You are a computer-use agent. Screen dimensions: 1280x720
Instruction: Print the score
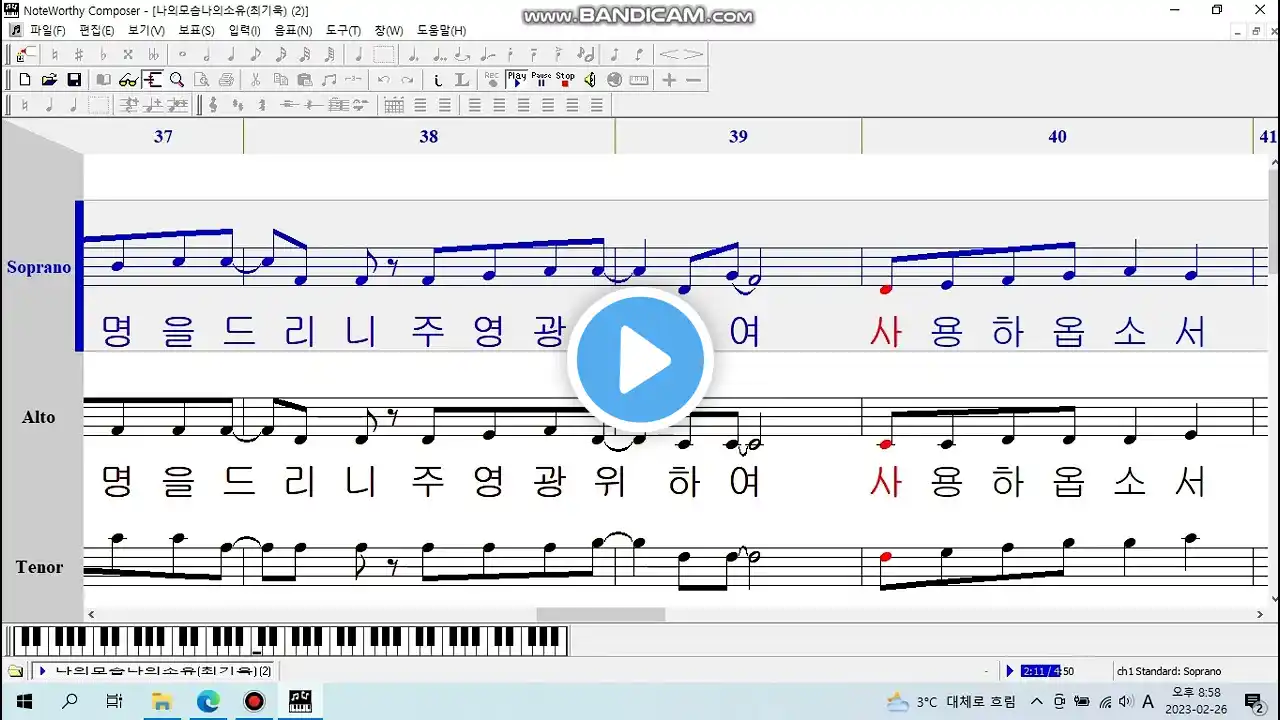pyautogui.click(x=226, y=80)
